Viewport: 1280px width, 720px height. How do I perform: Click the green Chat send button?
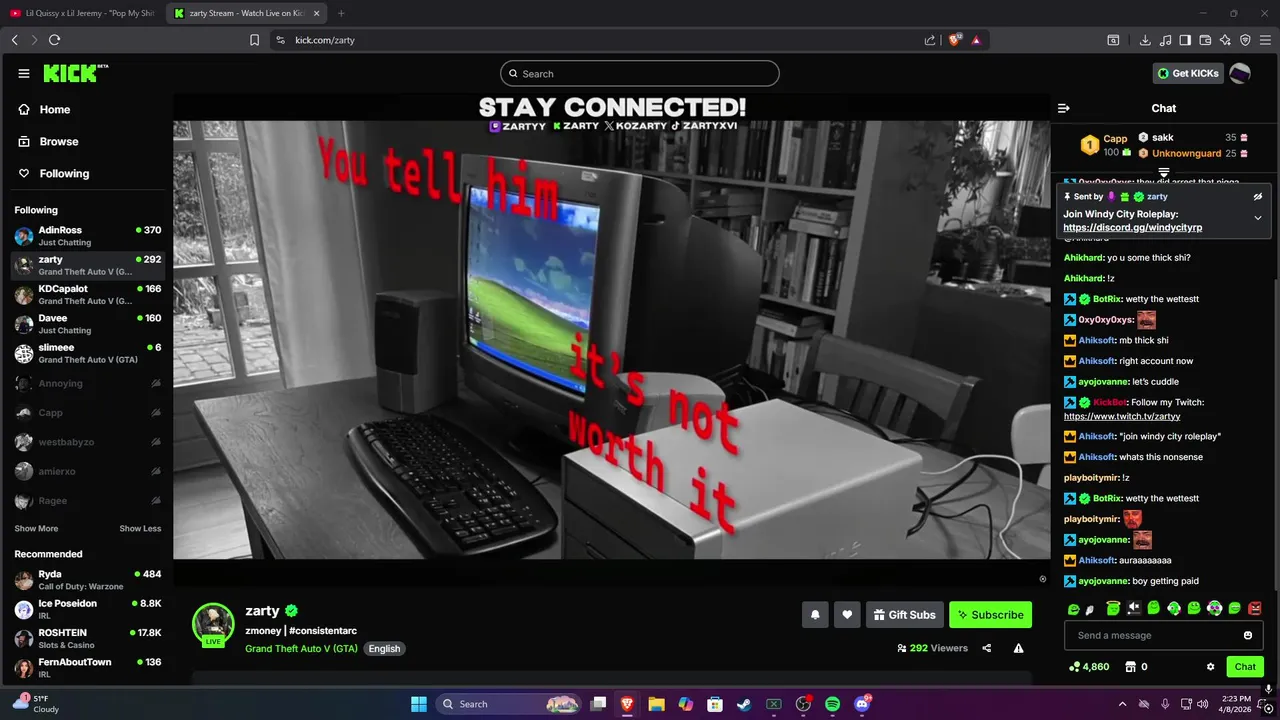coord(1245,667)
